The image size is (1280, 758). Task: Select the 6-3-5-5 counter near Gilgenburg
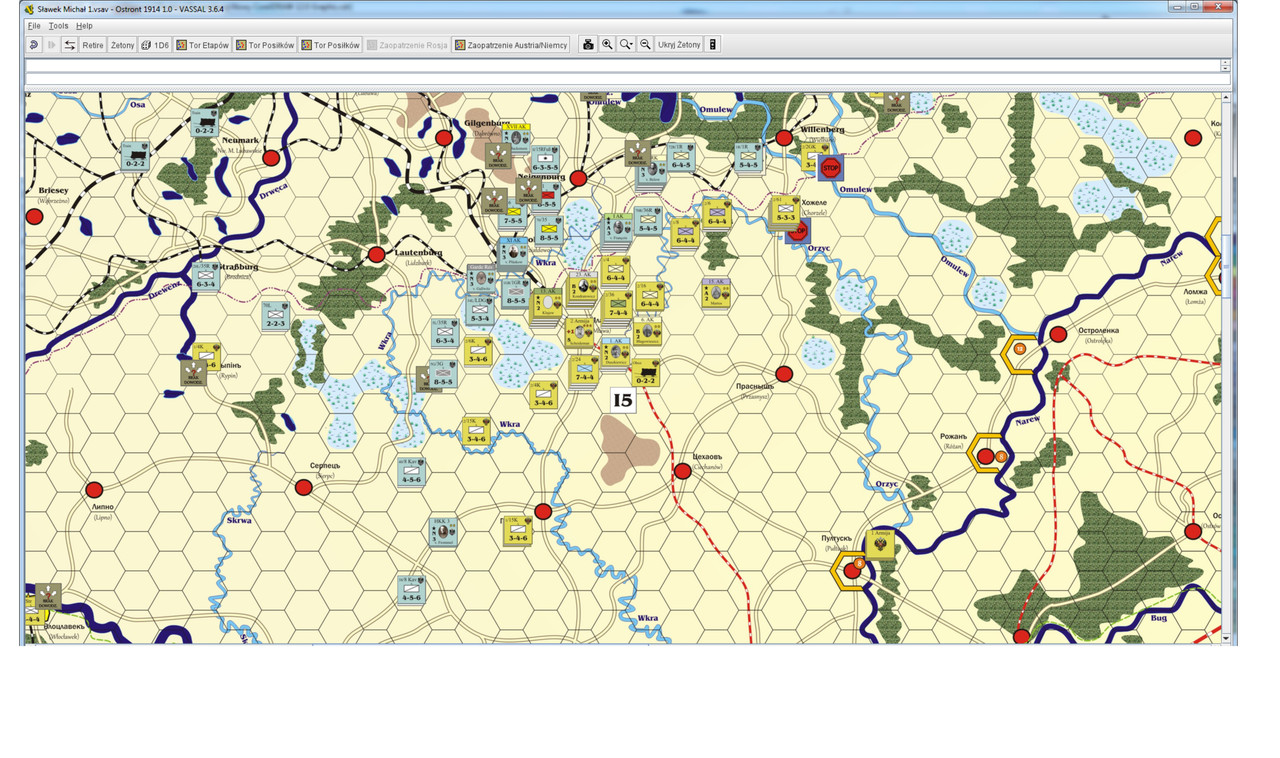point(546,160)
